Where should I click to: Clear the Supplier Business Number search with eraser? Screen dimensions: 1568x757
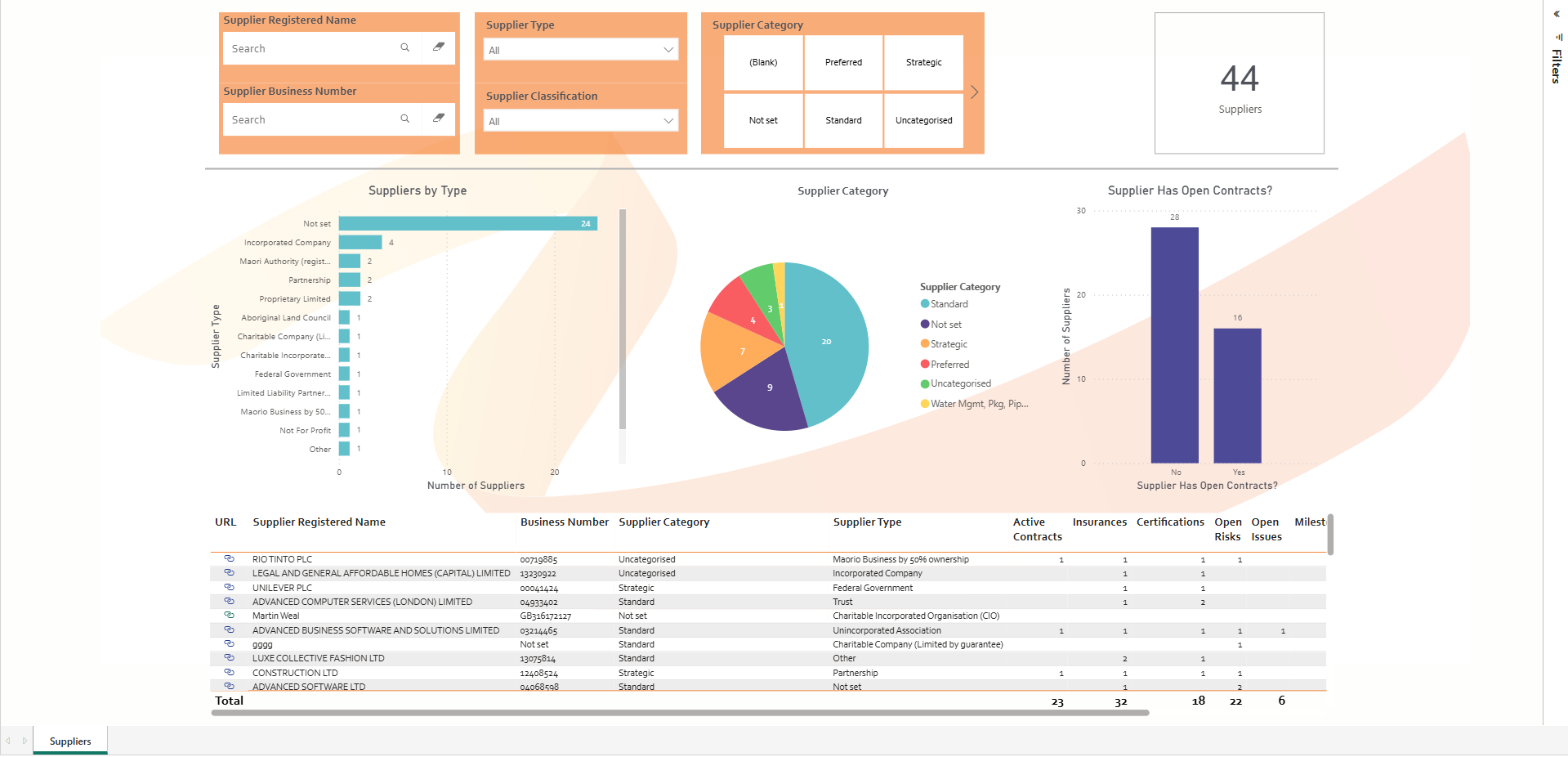click(x=439, y=118)
